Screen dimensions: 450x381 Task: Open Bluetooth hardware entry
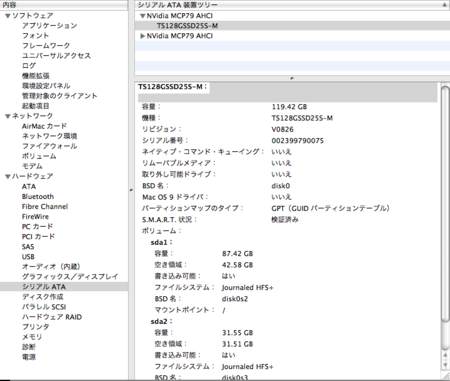(x=38, y=196)
